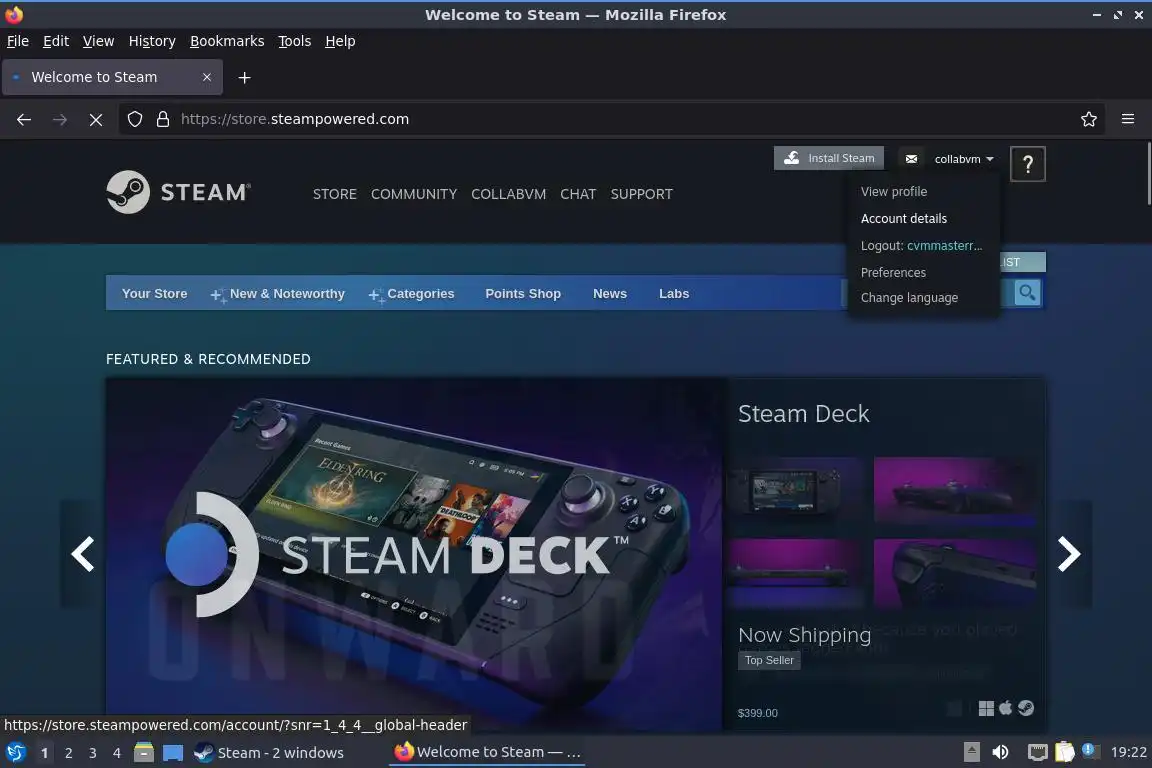Open file manager in taskbar
Screen dimensions: 1152x768
(x=144, y=753)
